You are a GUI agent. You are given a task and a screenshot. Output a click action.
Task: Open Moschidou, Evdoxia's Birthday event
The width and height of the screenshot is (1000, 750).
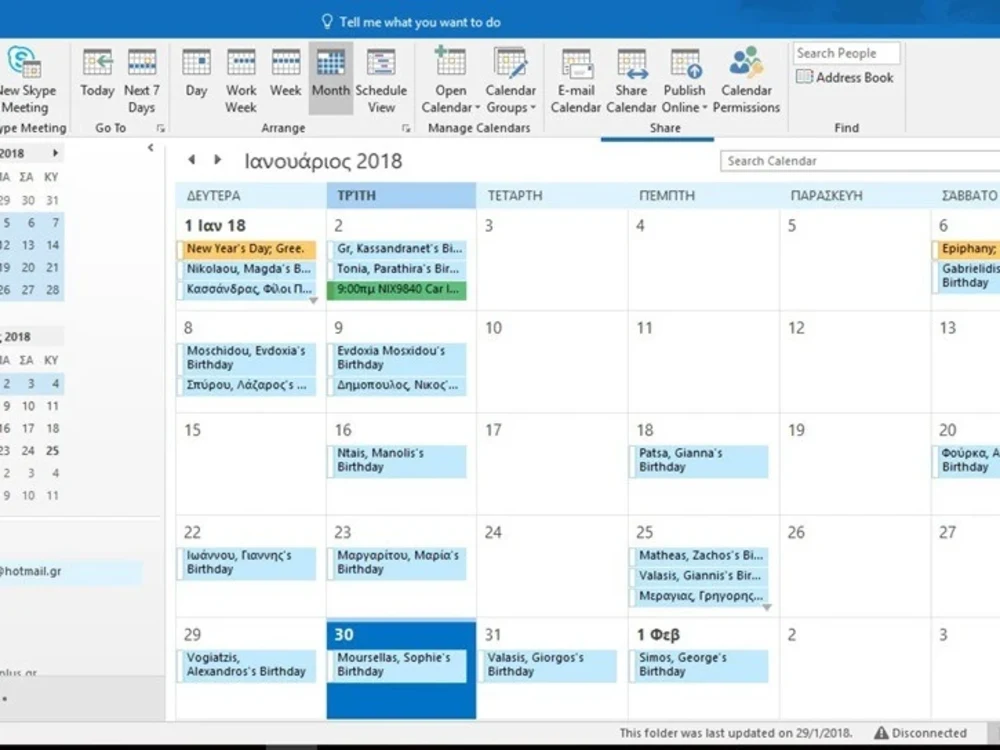pyautogui.click(x=246, y=358)
